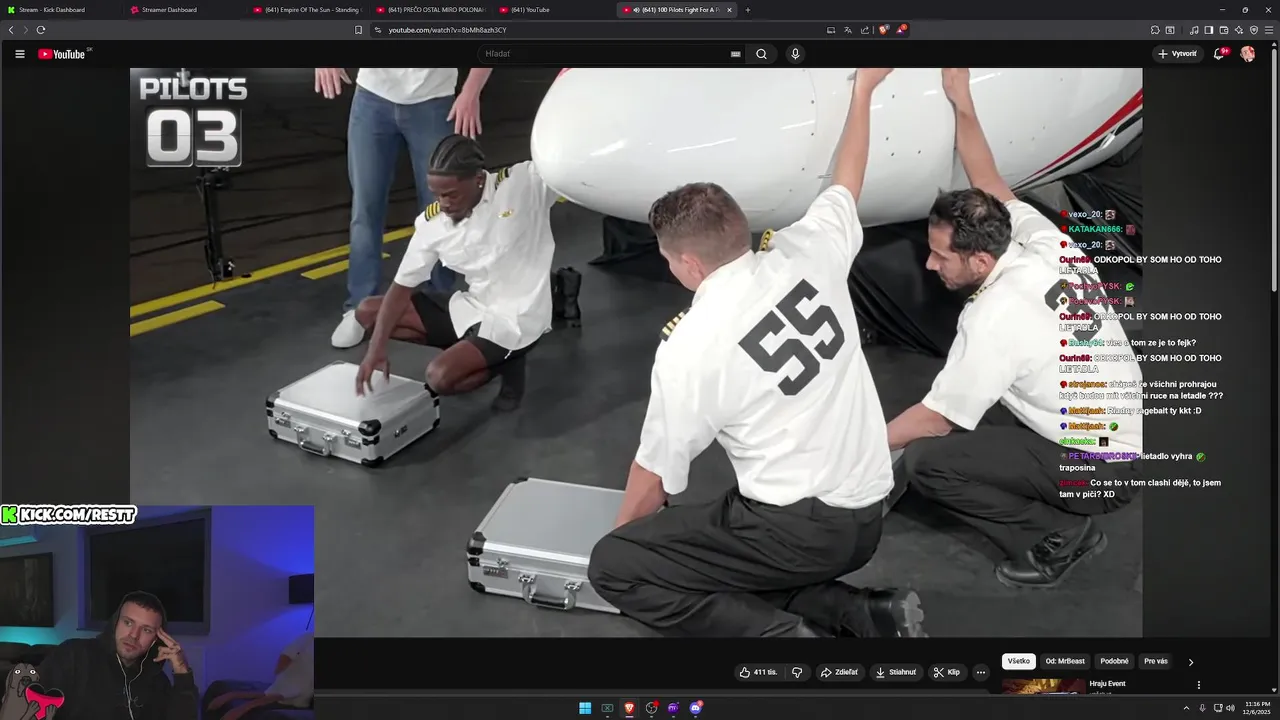Select the 'Od: MrBeast' filter chip
The image size is (1280, 720).
1065,661
